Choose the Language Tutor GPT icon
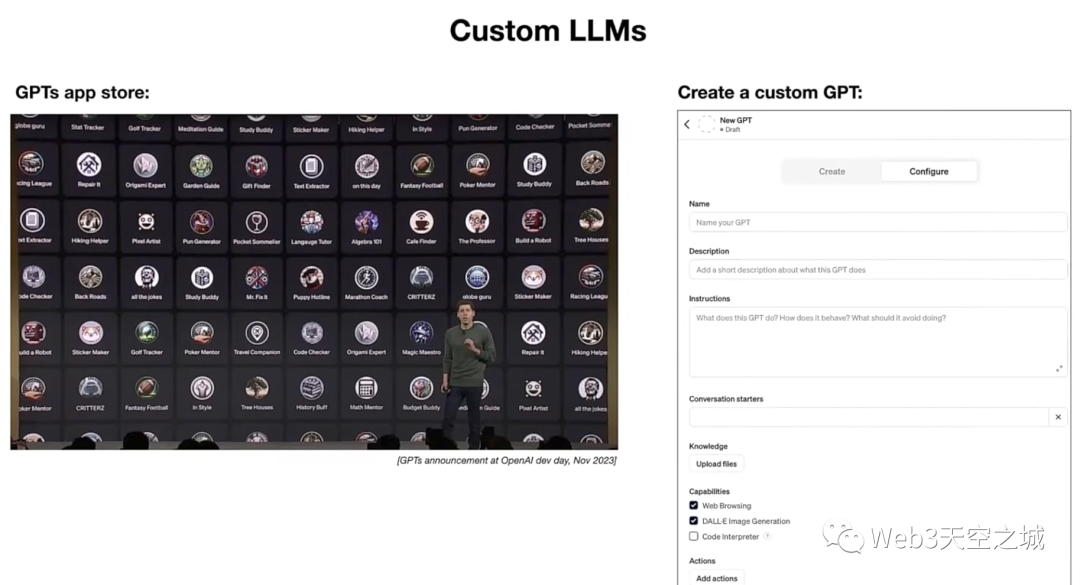1080x585 pixels. tap(311, 222)
